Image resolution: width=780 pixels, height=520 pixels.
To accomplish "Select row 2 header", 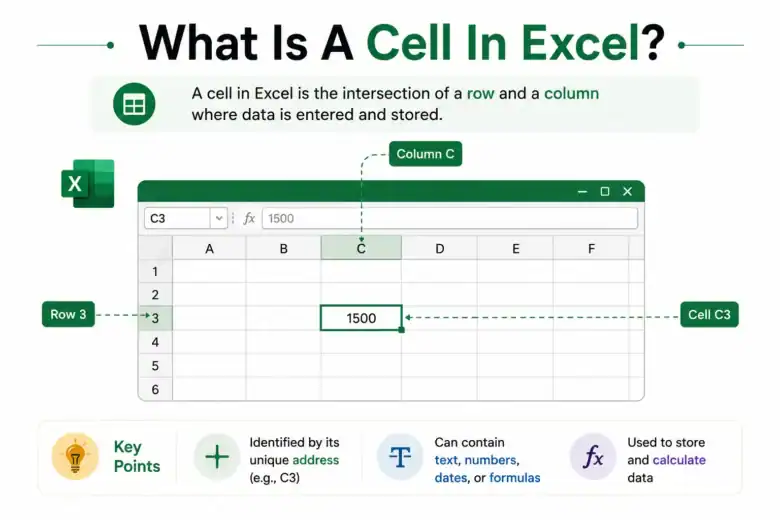I will coord(155,295).
